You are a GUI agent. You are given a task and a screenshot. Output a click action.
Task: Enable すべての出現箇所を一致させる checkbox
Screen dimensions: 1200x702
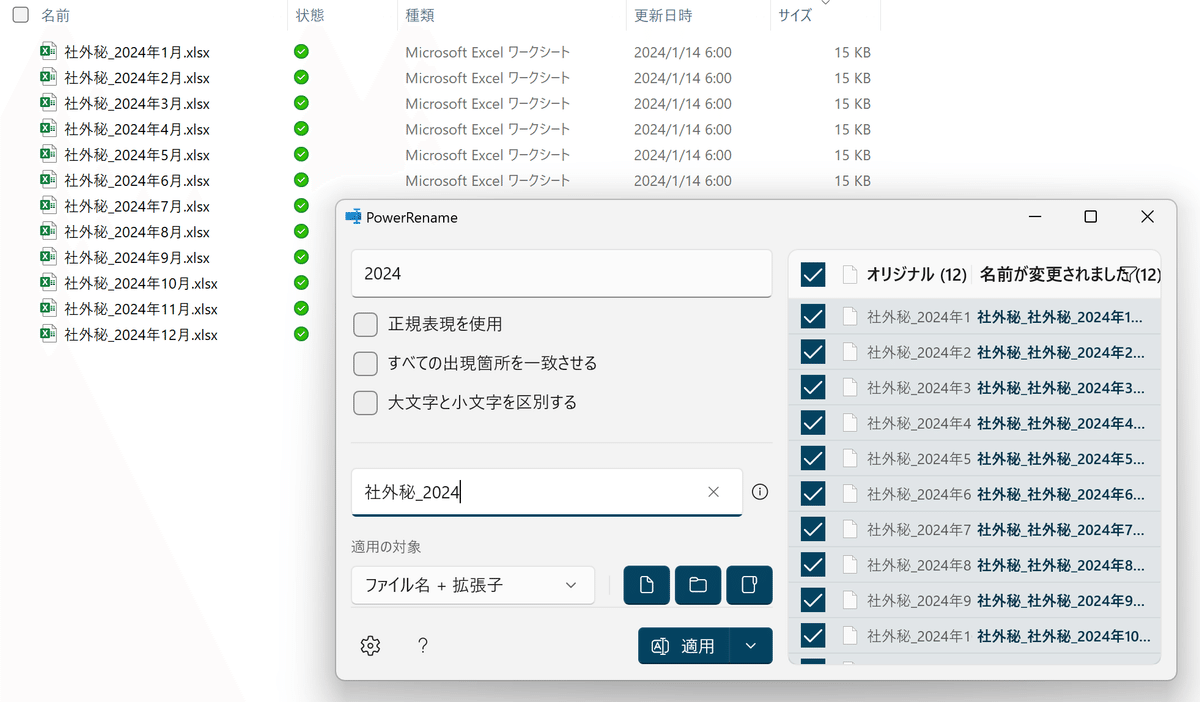366,363
